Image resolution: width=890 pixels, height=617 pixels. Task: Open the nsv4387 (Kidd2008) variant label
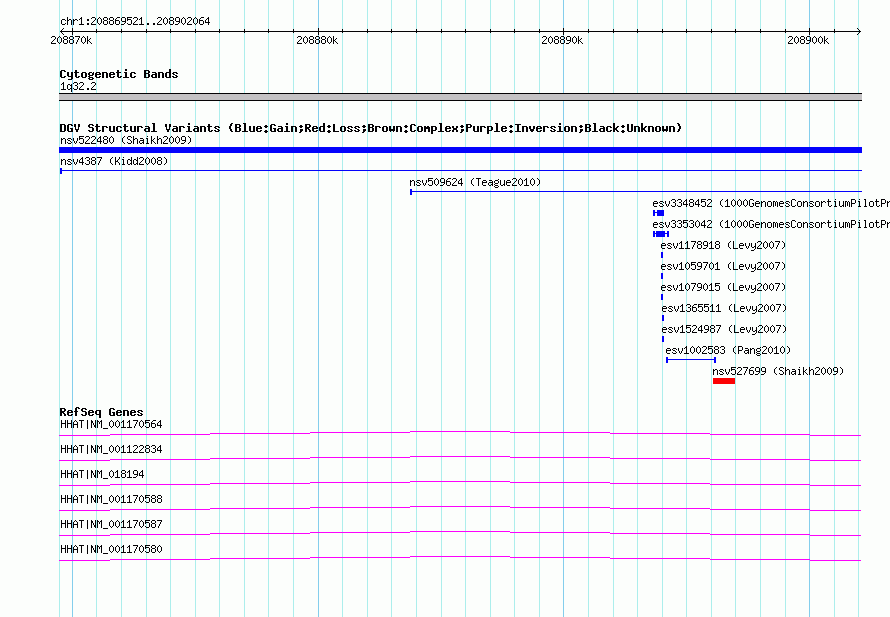click(114, 161)
